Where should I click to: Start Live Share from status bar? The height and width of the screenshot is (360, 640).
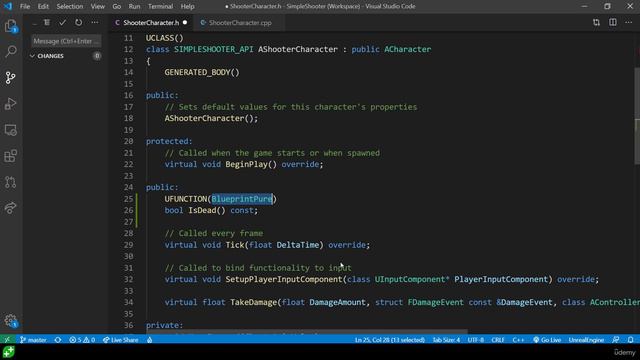[120, 340]
